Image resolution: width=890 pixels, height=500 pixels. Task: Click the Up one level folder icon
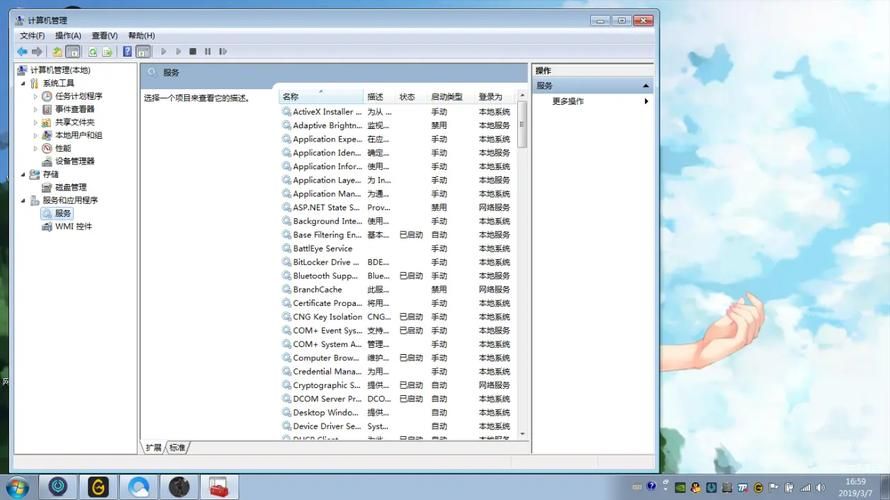(x=57, y=52)
